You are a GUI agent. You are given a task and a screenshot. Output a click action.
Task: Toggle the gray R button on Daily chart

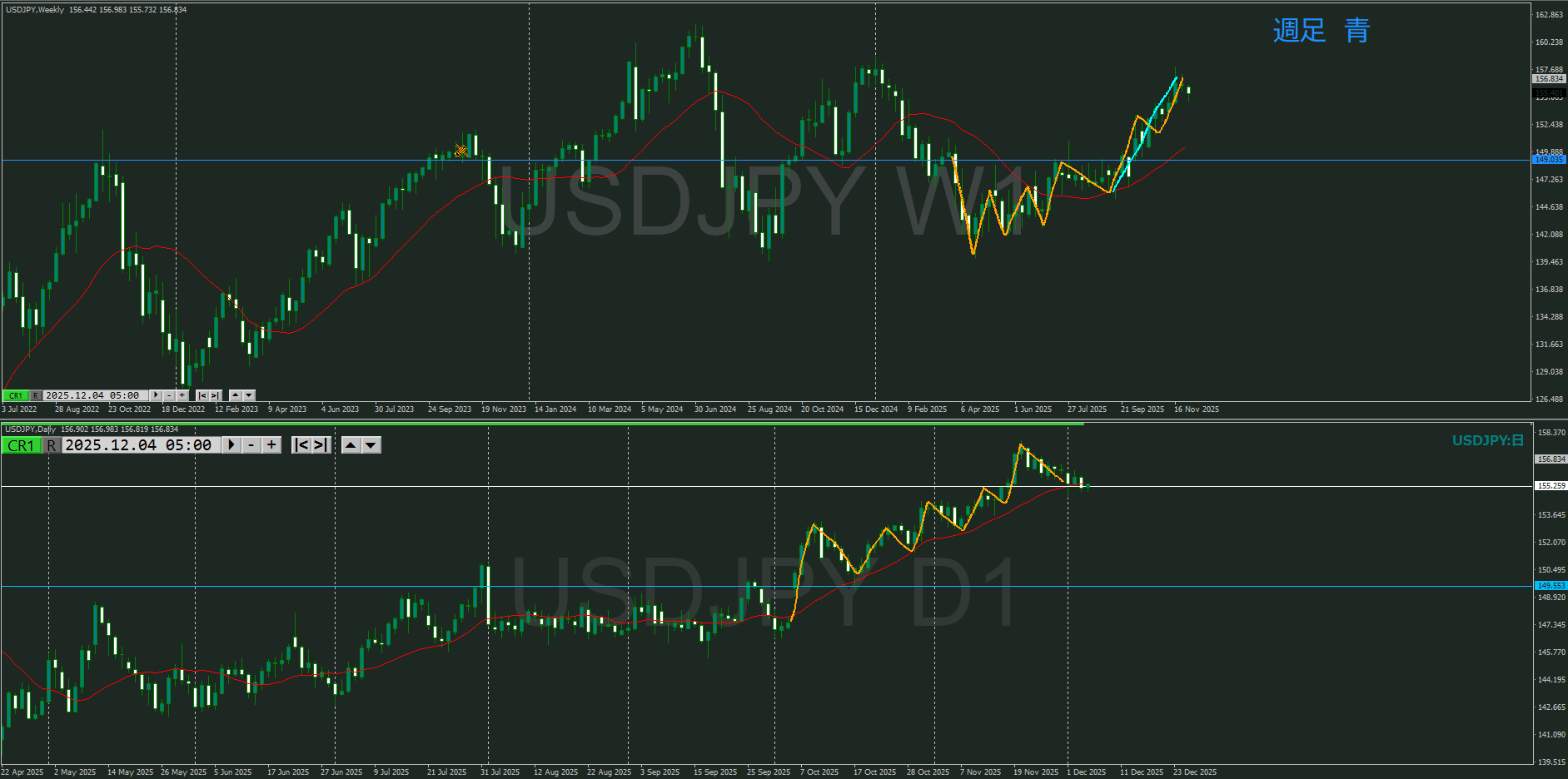pyautogui.click(x=52, y=445)
